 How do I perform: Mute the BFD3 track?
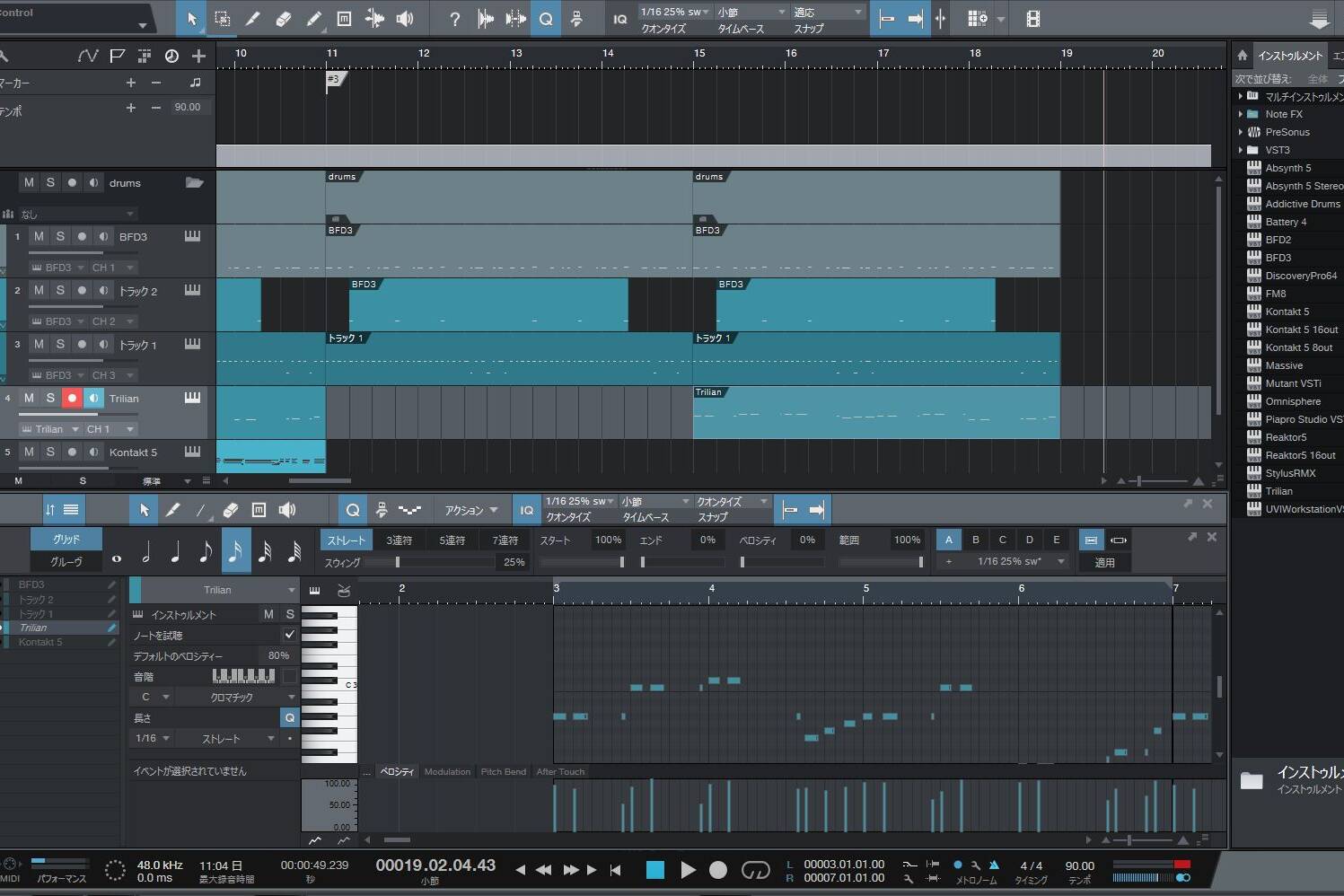pyautogui.click(x=39, y=237)
